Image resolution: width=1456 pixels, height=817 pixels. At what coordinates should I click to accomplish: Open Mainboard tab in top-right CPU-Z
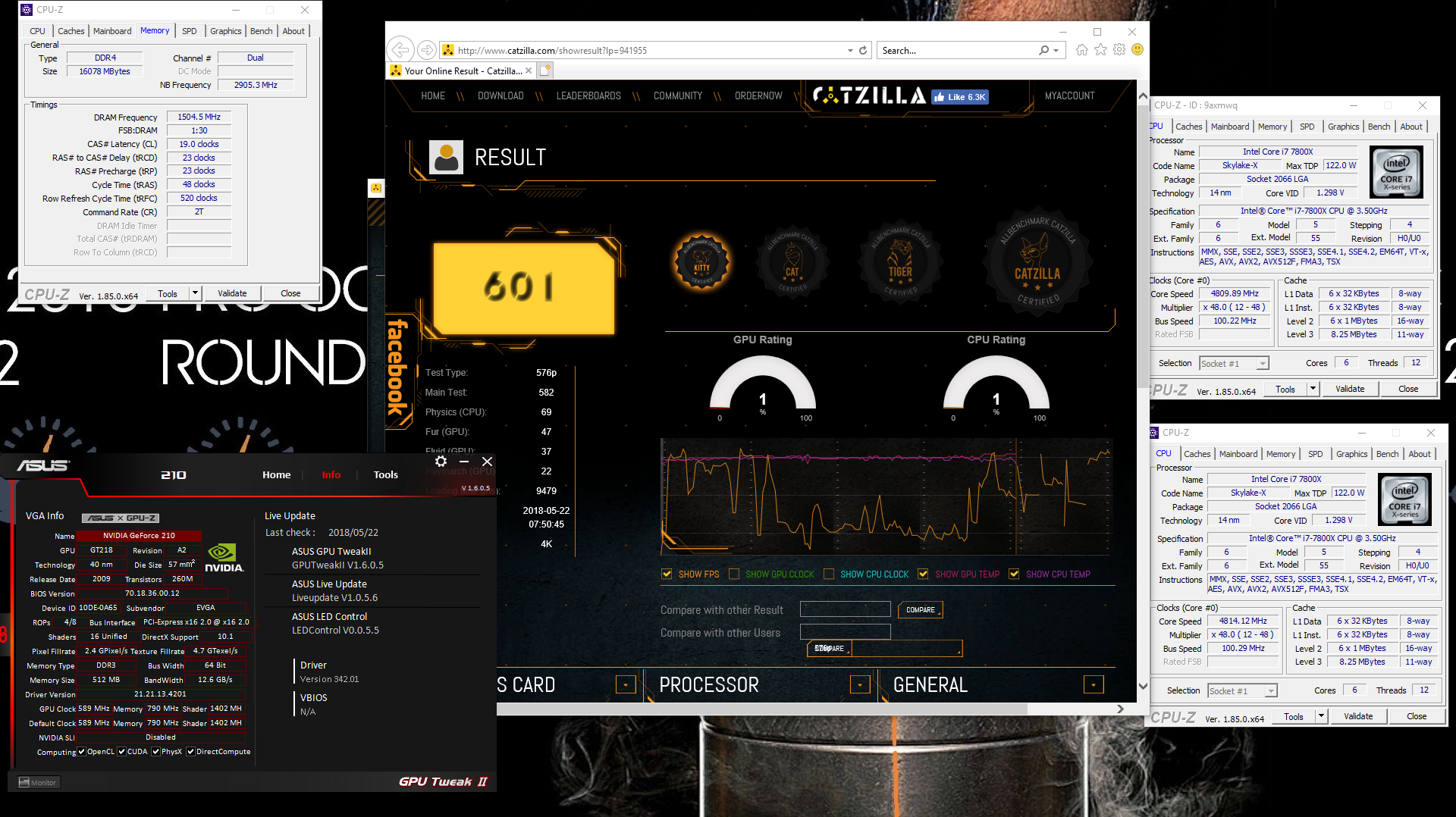(x=1229, y=127)
